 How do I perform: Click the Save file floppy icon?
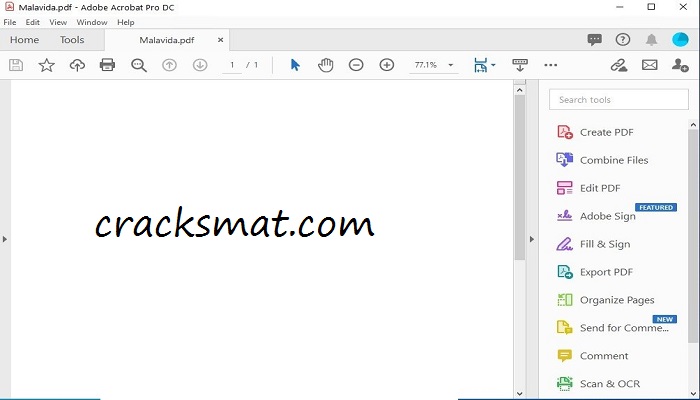click(16, 65)
